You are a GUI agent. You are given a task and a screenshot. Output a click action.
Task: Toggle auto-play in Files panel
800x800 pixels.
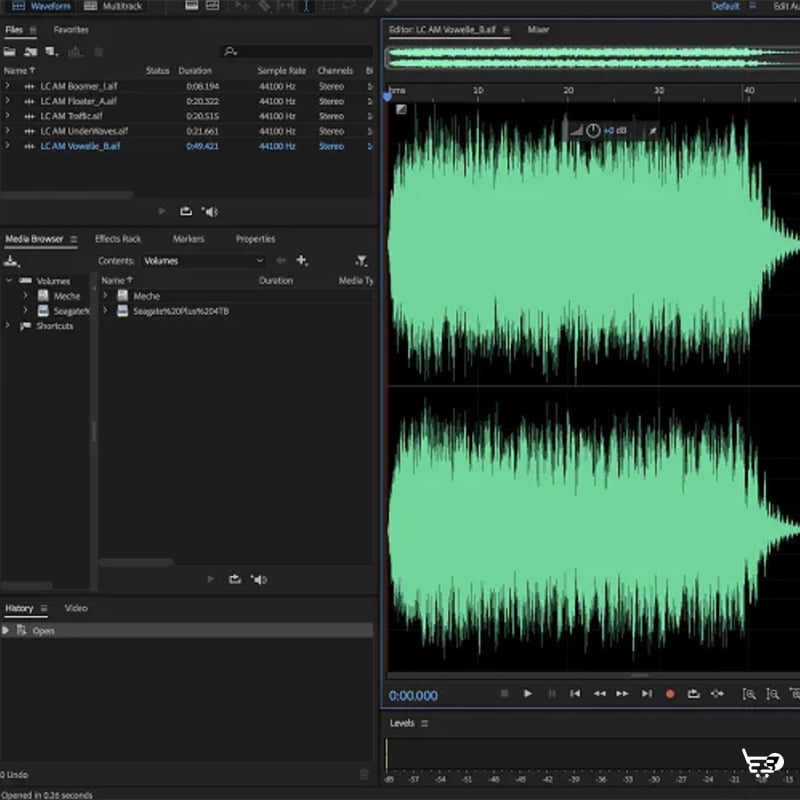pos(210,211)
